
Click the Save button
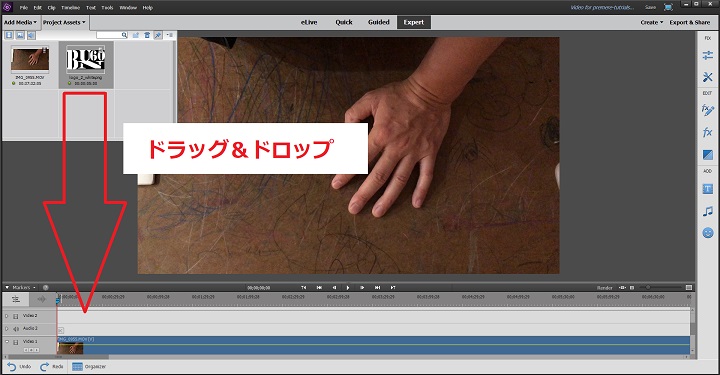pos(650,7)
